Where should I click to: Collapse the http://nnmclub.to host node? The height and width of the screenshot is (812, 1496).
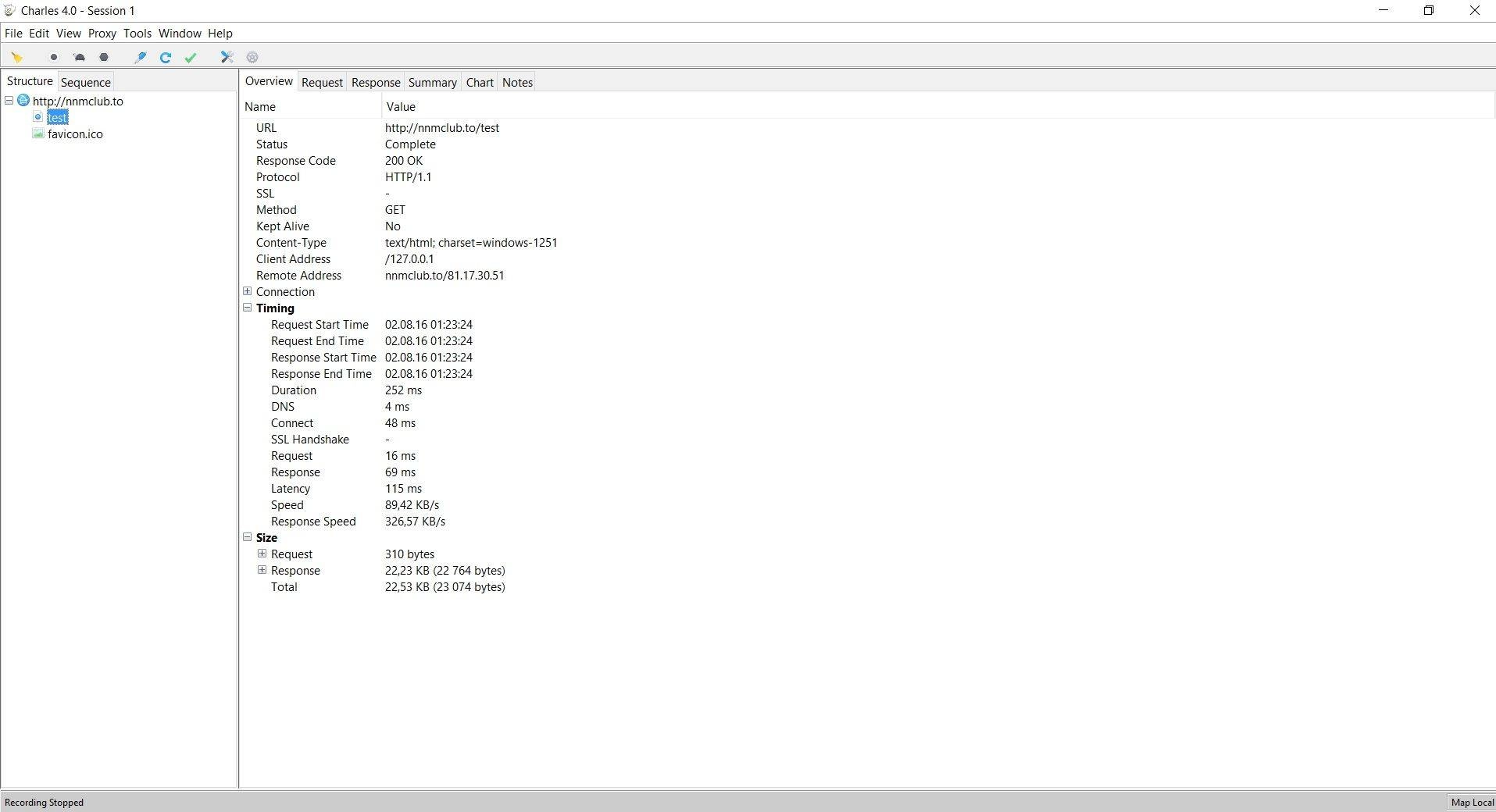click(9, 101)
